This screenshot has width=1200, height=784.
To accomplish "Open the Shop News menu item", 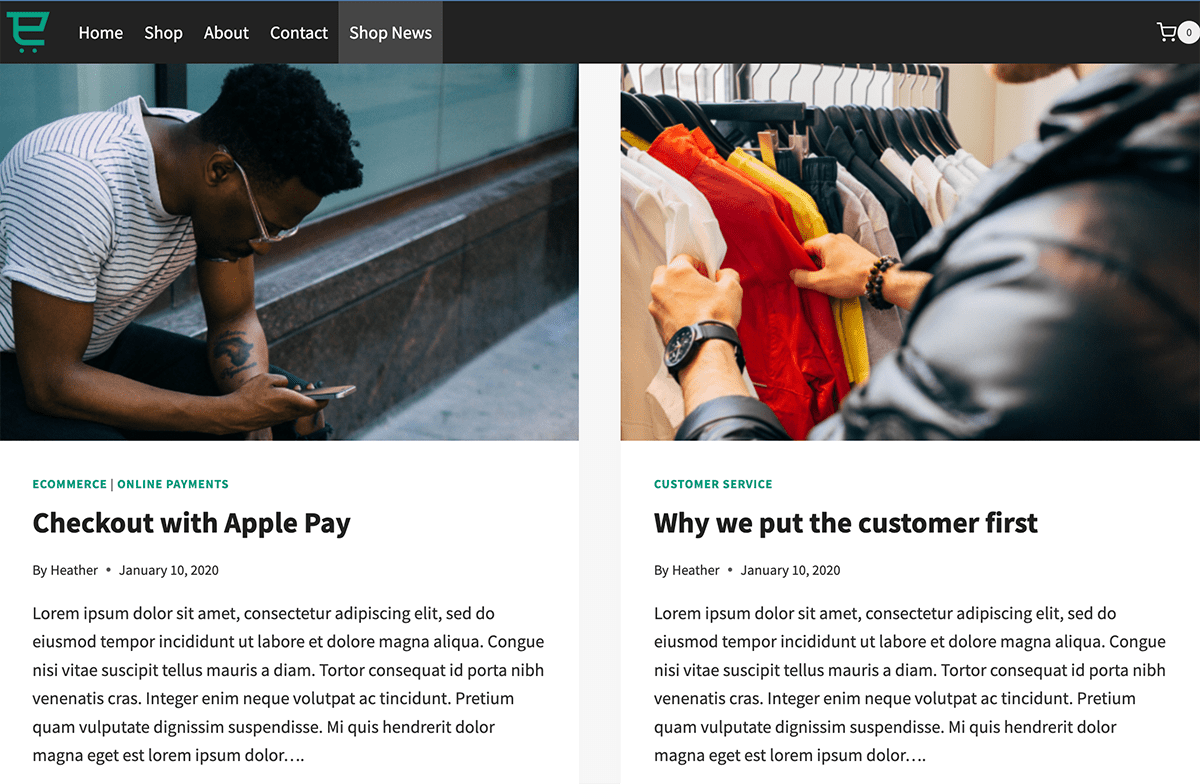I will coord(390,33).
